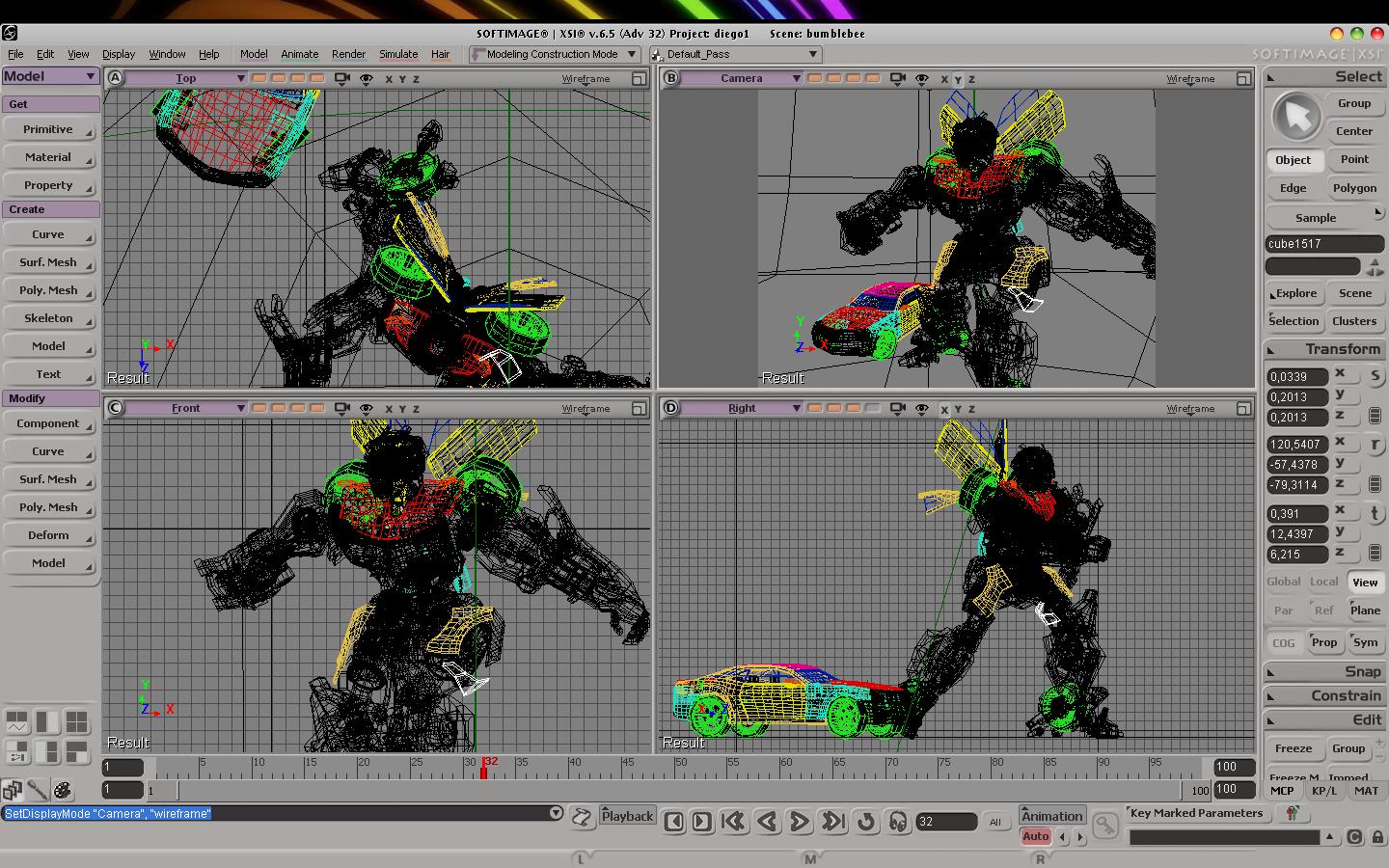
Task: Open the Default_Pass dropdown
Action: tap(736, 54)
